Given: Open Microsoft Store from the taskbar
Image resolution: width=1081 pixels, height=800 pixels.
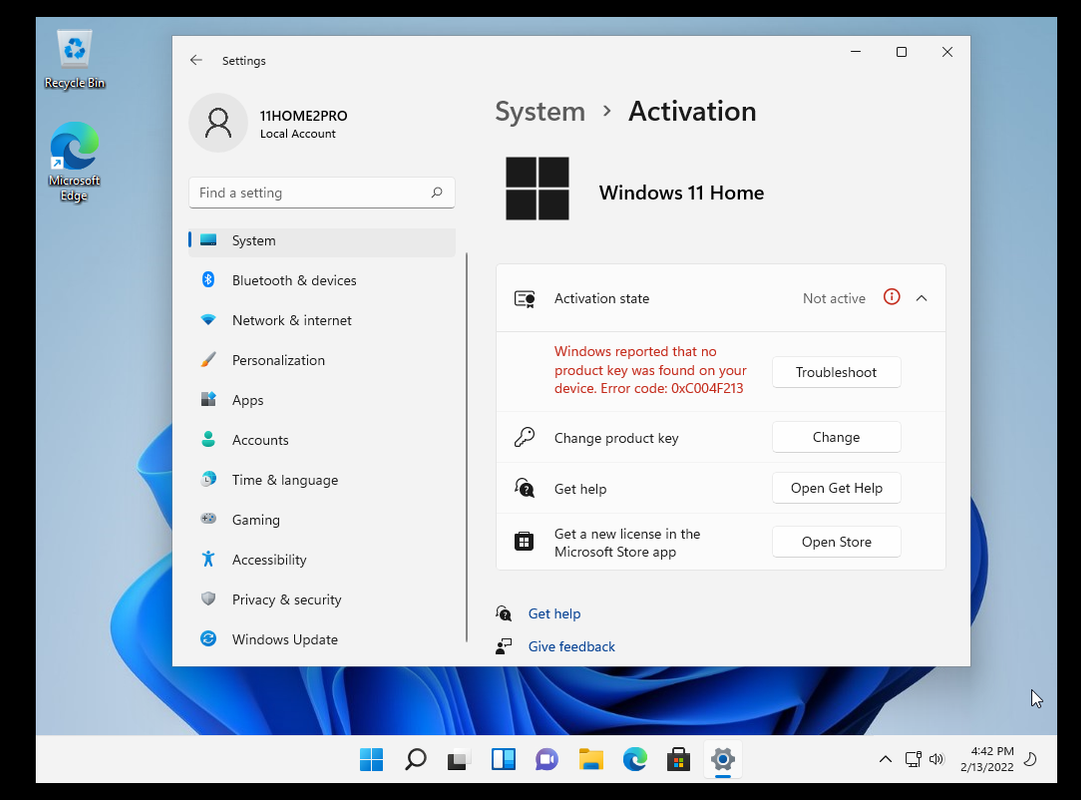Looking at the screenshot, I should tap(678, 759).
